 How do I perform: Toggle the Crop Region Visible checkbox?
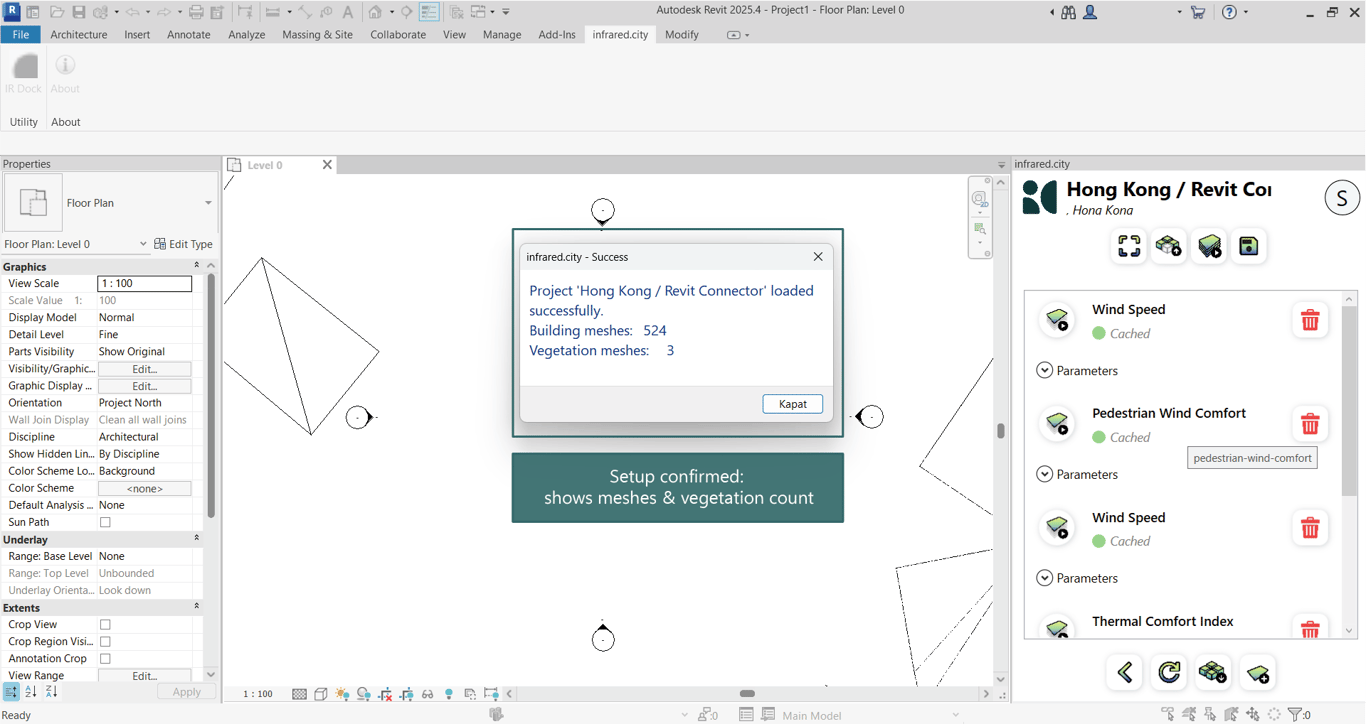click(105, 642)
